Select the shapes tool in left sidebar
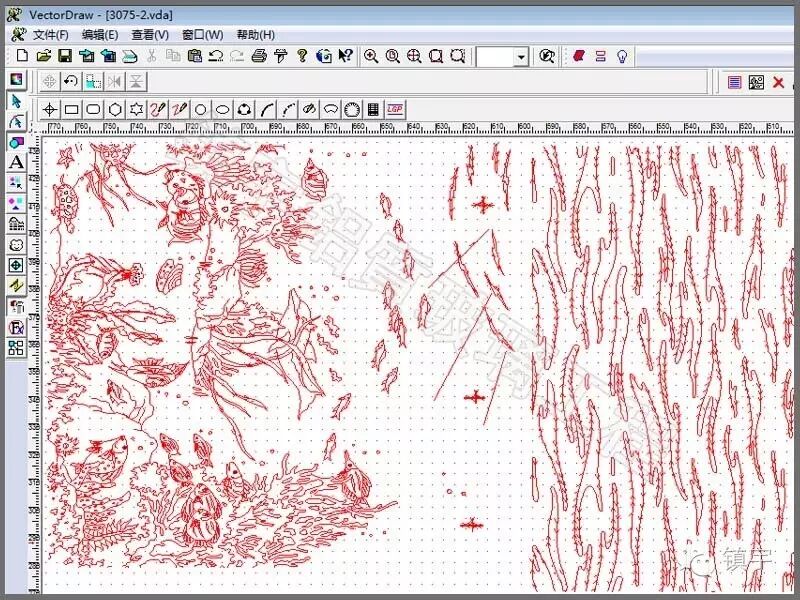The height and width of the screenshot is (600, 800). pos(16,142)
